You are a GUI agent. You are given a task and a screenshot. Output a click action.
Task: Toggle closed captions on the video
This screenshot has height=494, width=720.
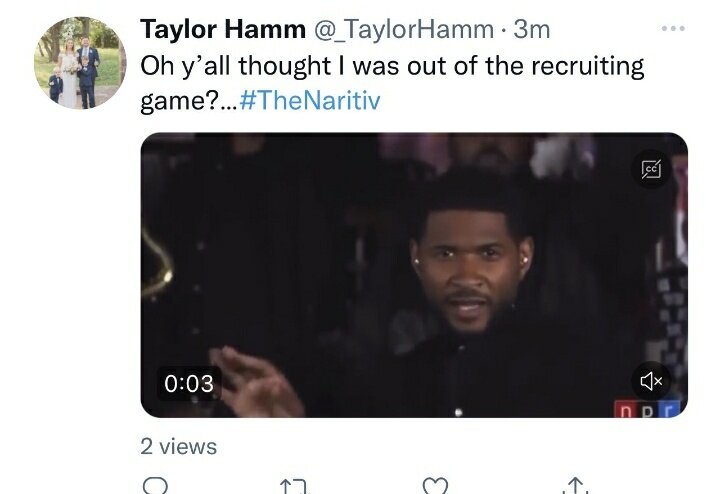coord(651,169)
